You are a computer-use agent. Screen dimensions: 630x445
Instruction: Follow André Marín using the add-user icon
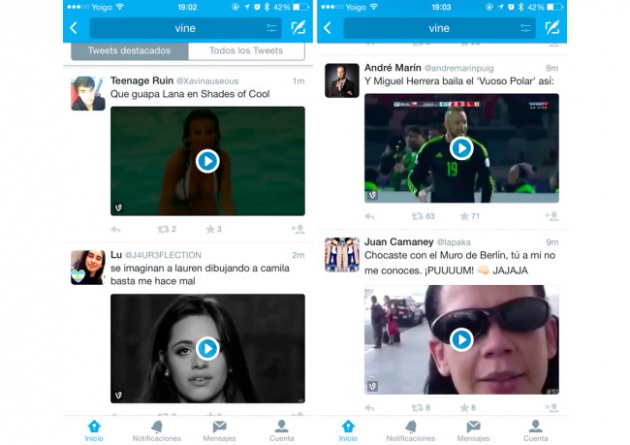[x=551, y=216]
